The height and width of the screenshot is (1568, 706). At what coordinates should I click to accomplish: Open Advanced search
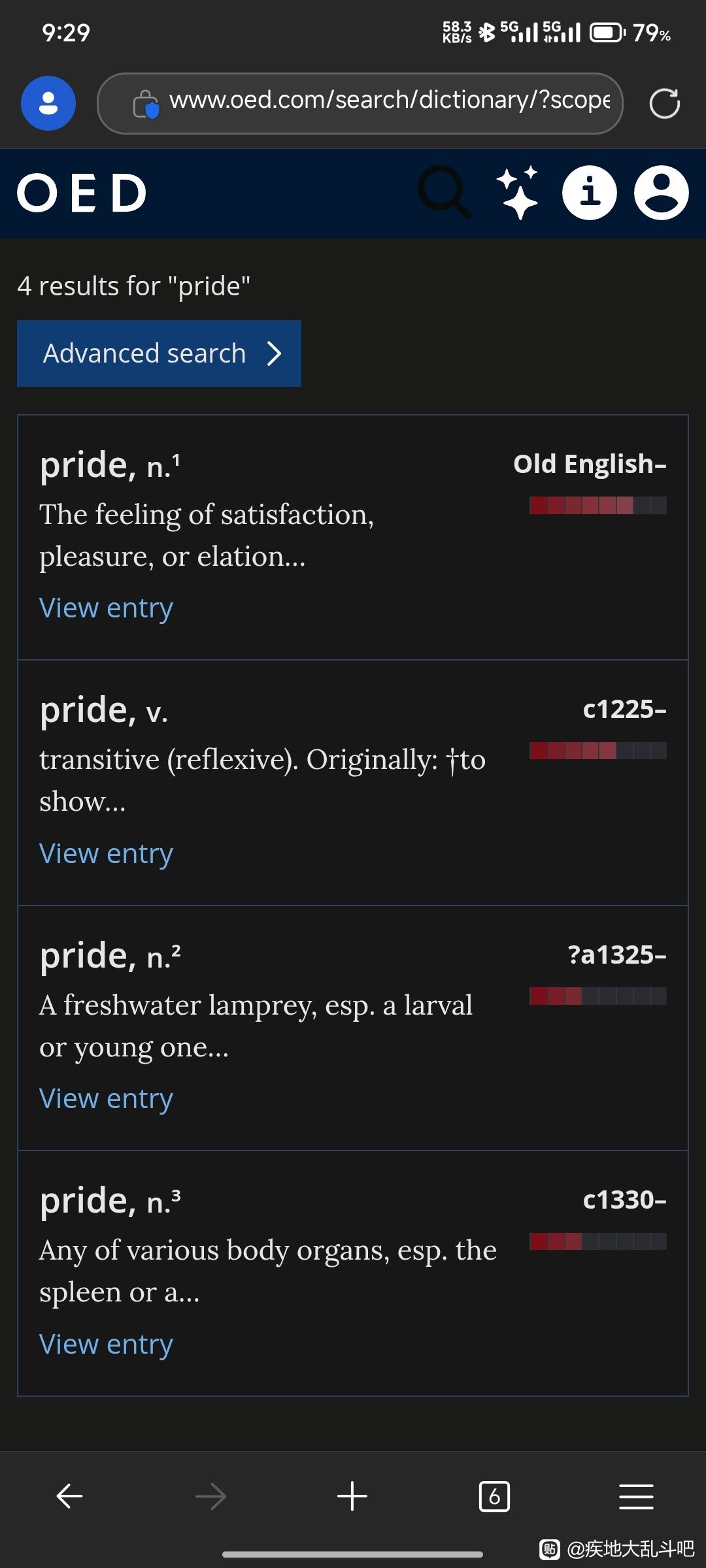click(159, 353)
